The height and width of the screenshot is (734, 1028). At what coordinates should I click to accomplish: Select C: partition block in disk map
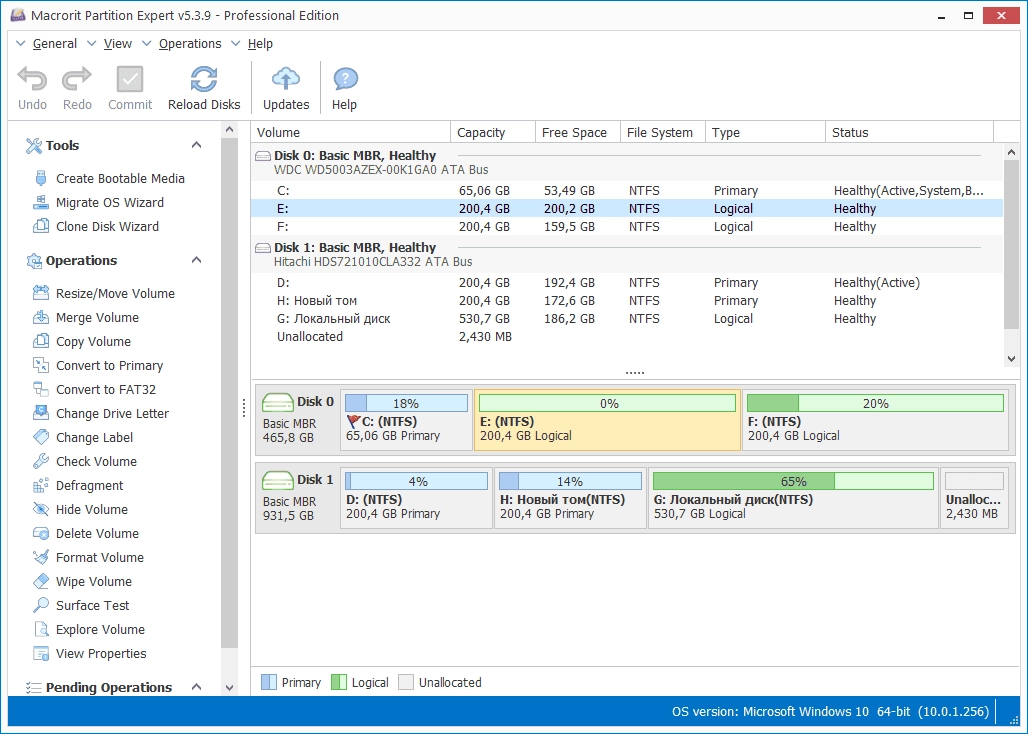406,420
